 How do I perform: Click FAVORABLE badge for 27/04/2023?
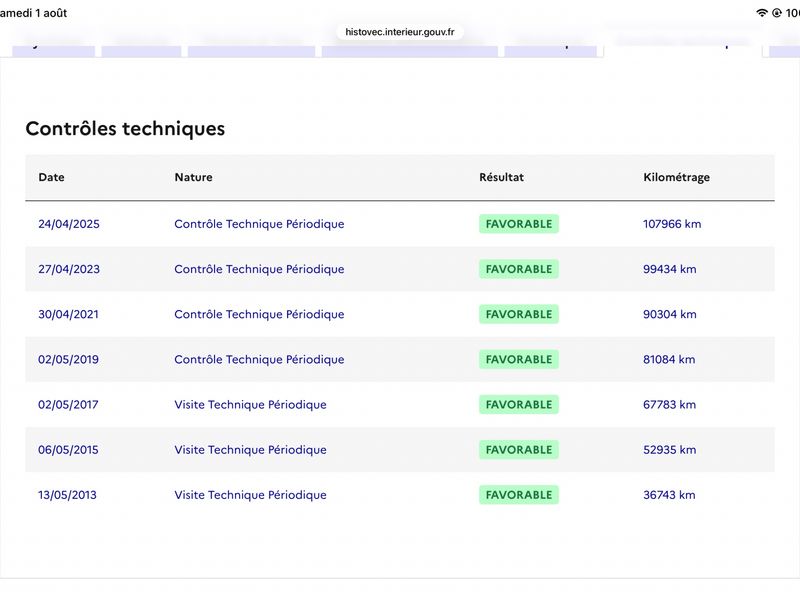coord(518,269)
